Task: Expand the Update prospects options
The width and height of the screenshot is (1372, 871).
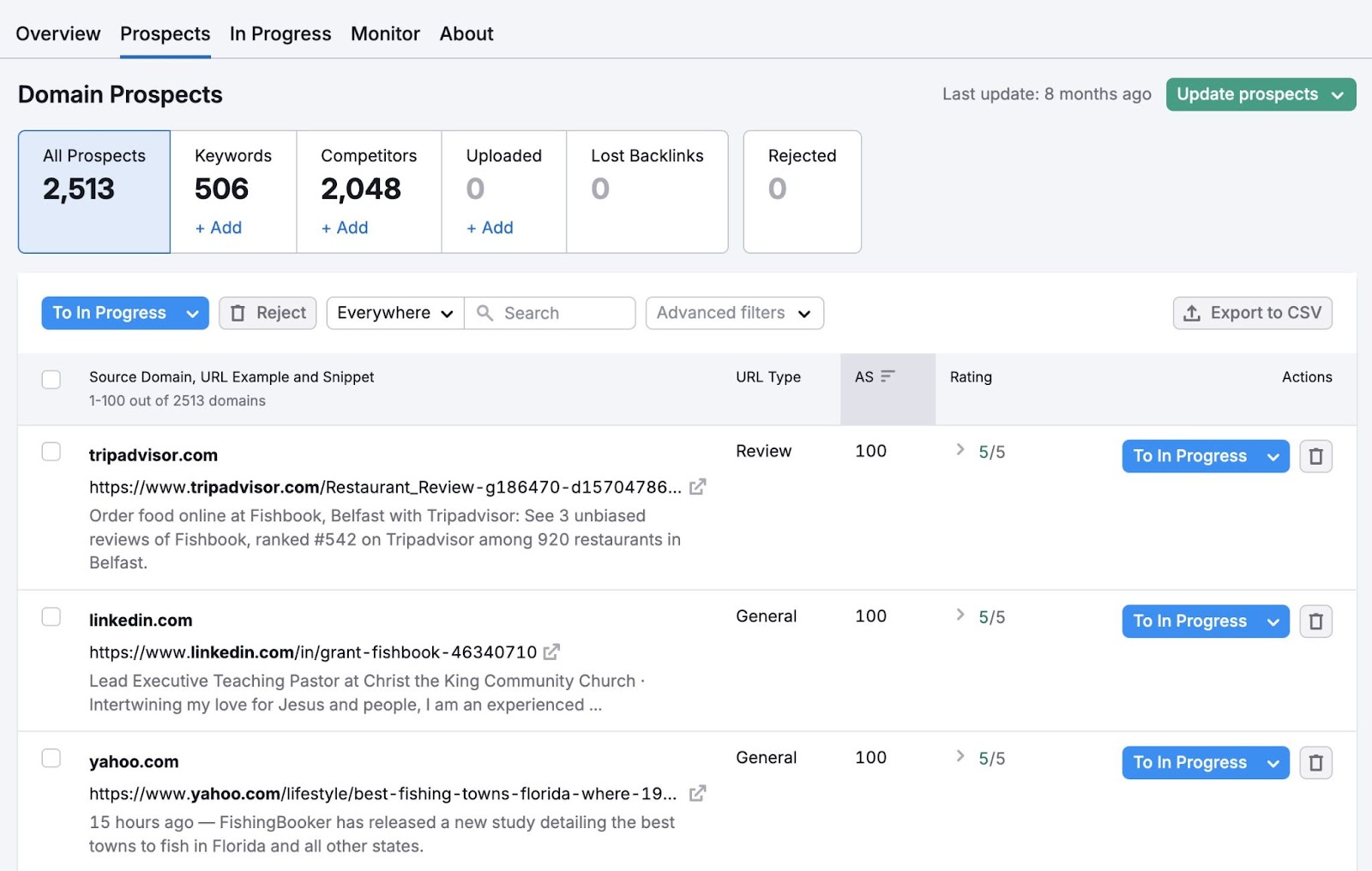Action: (x=1337, y=94)
